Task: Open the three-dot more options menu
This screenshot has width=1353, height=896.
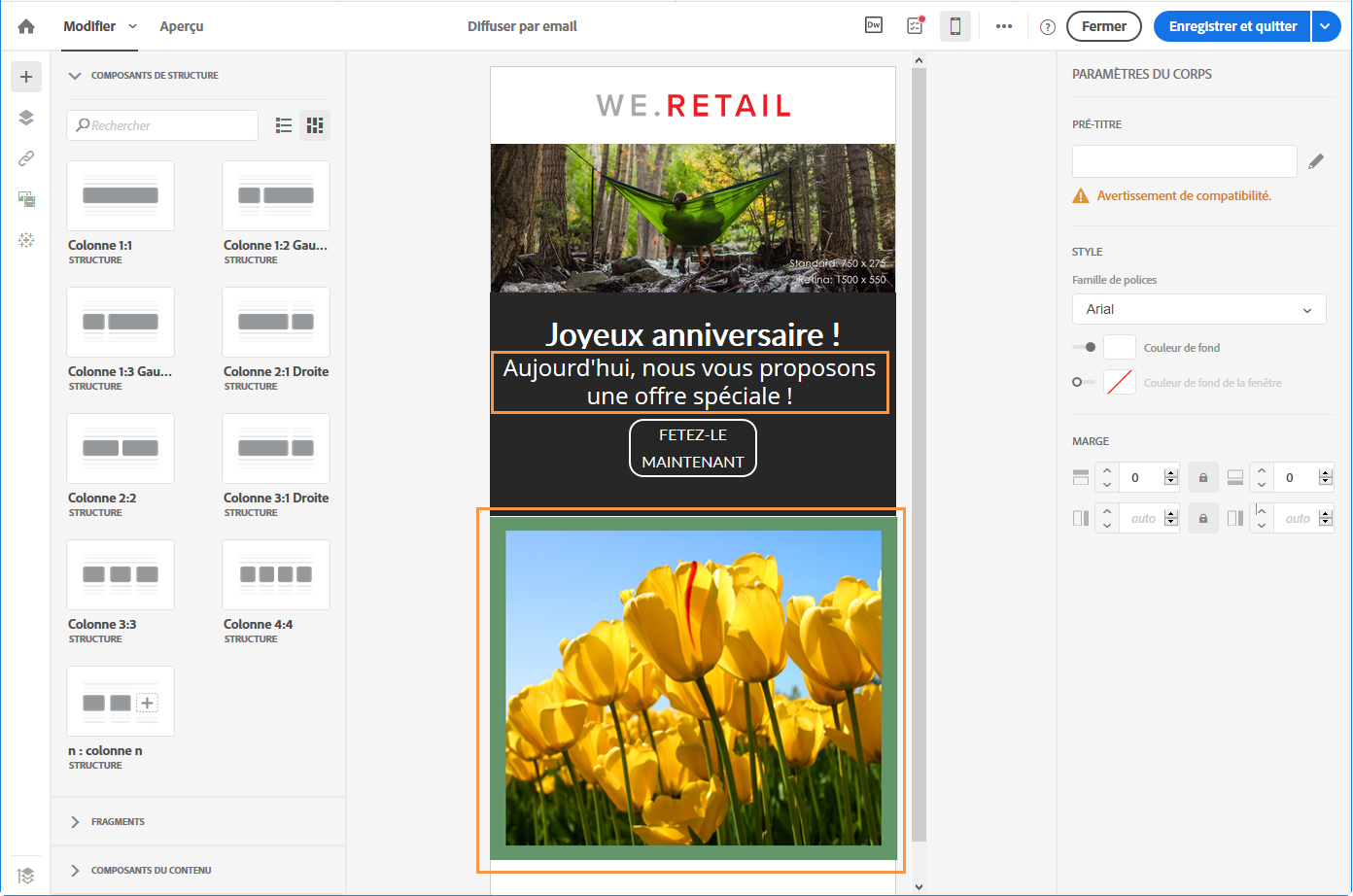Action: [1004, 26]
